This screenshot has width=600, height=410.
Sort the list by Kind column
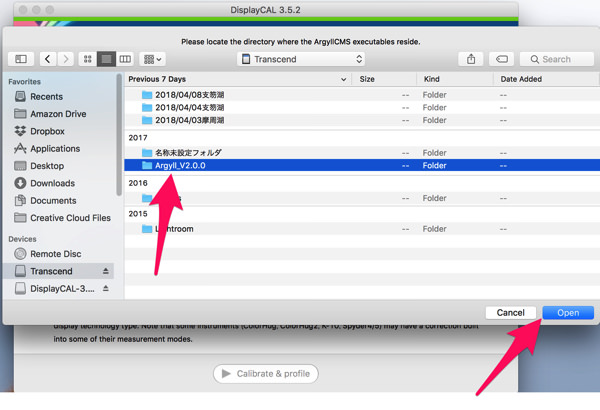pos(432,78)
